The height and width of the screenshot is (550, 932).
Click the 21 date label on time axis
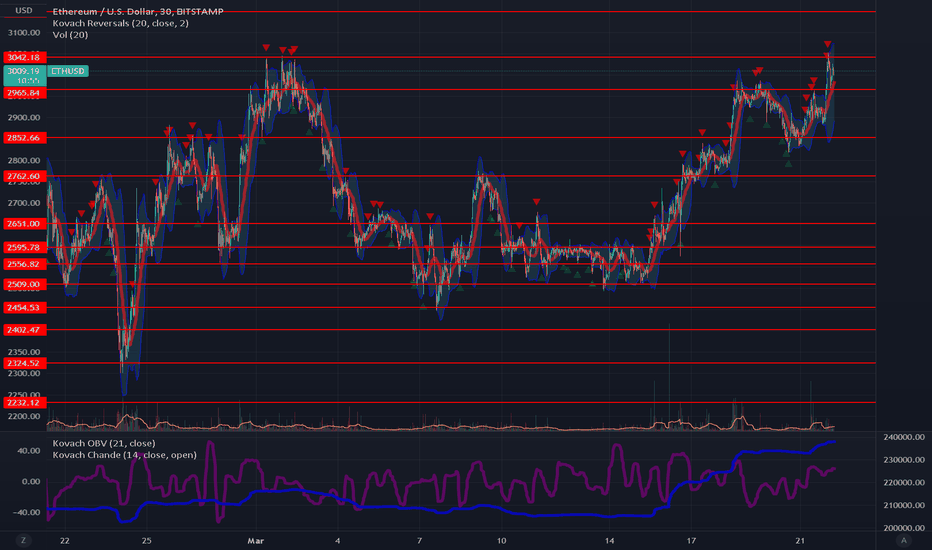[x=800, y=540]
